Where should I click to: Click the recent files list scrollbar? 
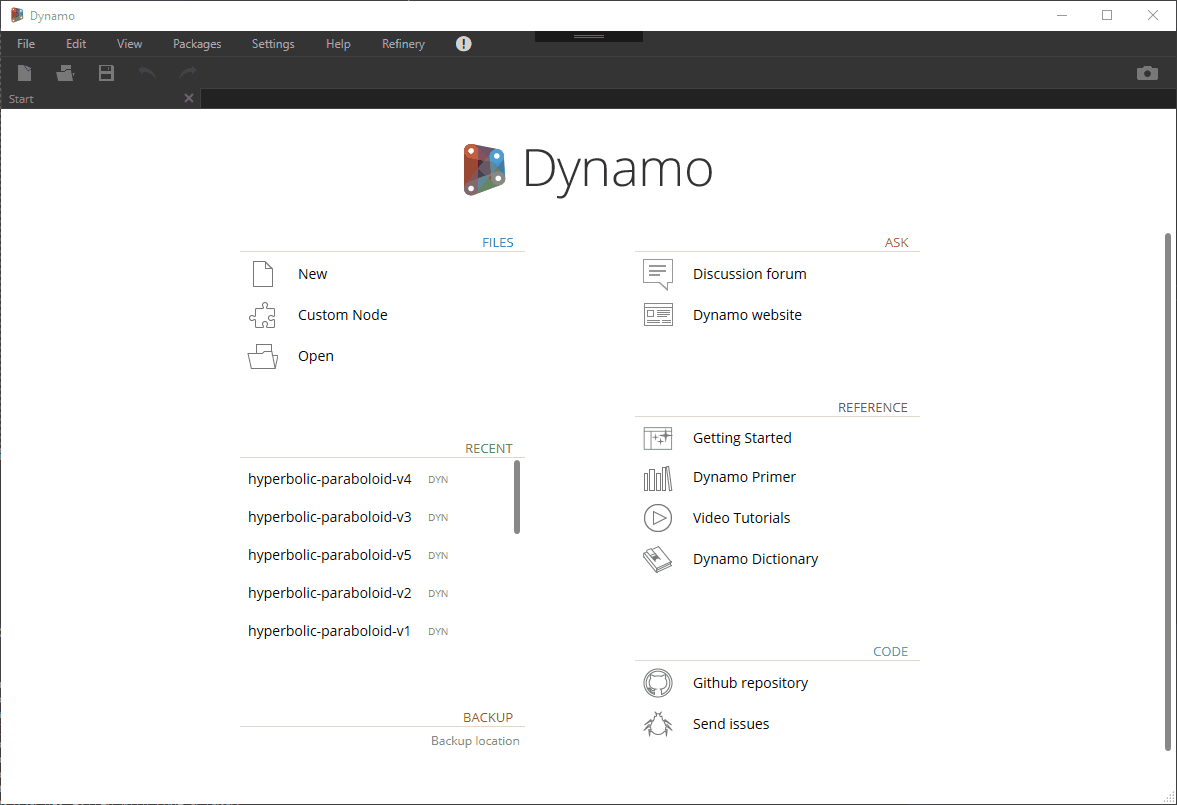point(517,497)
